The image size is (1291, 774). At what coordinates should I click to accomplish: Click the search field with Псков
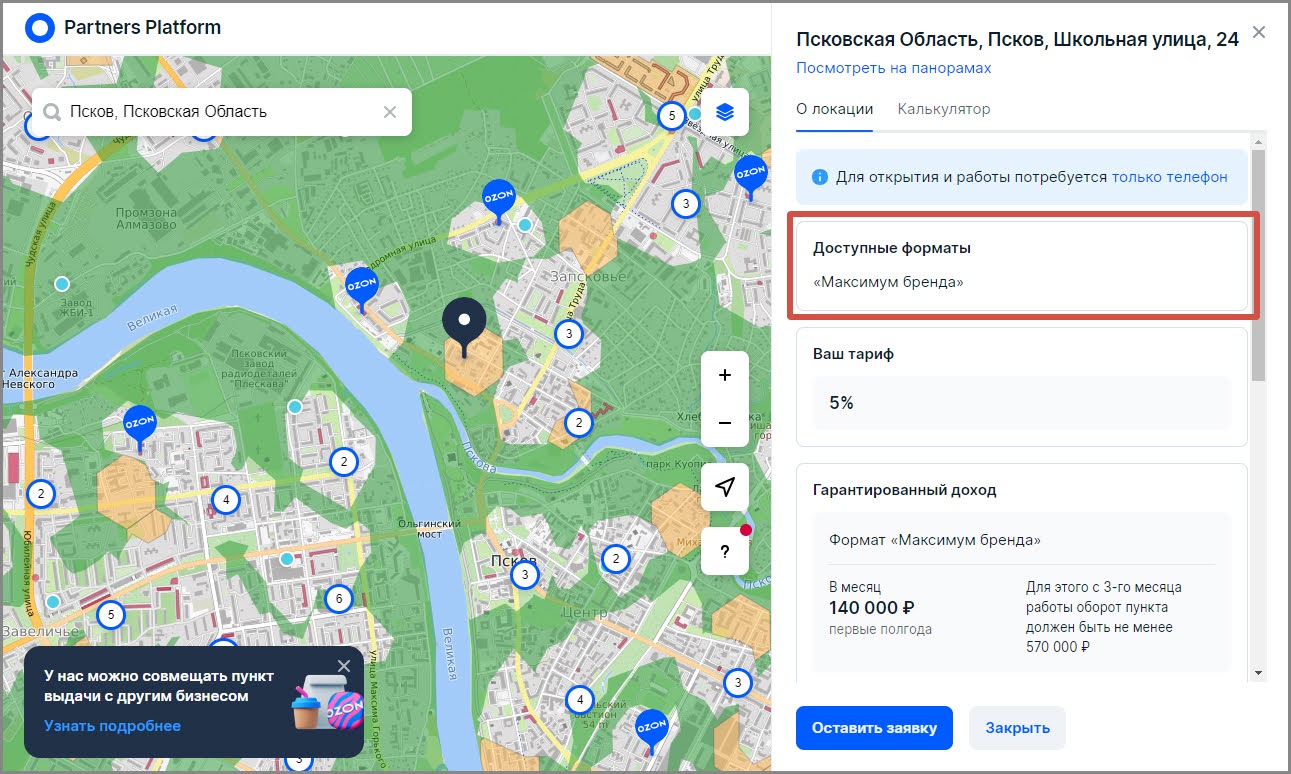point(220,112)
